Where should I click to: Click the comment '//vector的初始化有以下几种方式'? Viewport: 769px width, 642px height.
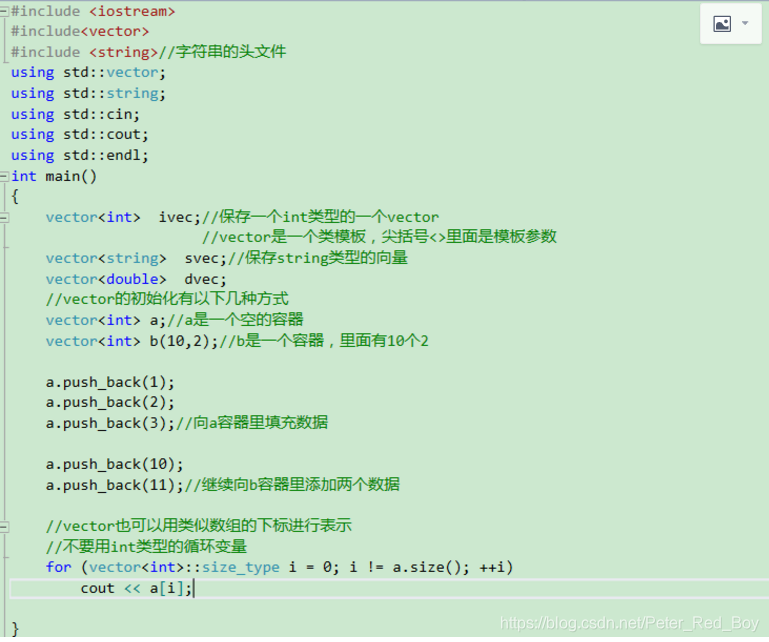click(x=167, y=299)
